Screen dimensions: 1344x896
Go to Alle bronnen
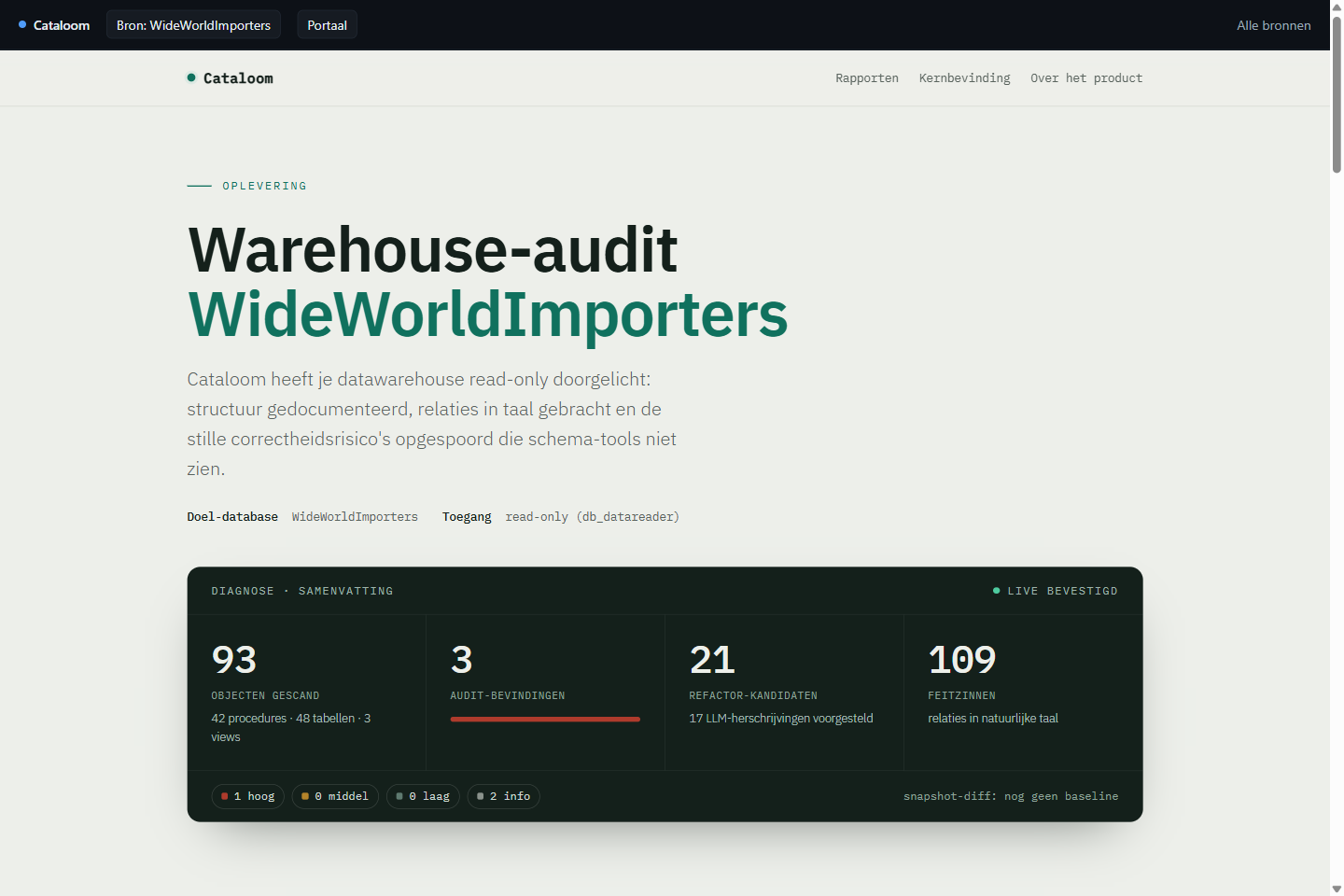(x=1273, y=25)
